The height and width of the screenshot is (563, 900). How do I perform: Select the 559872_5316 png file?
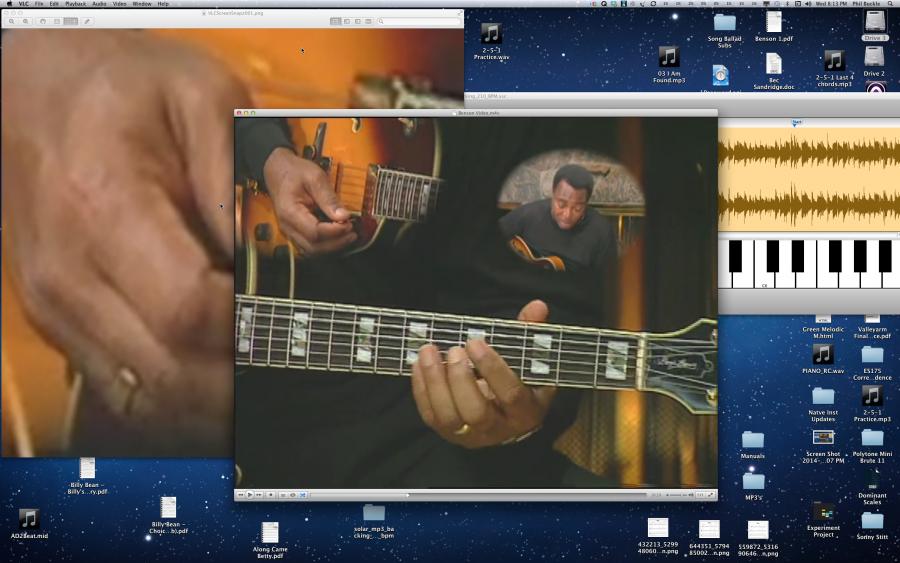[758, 539]
